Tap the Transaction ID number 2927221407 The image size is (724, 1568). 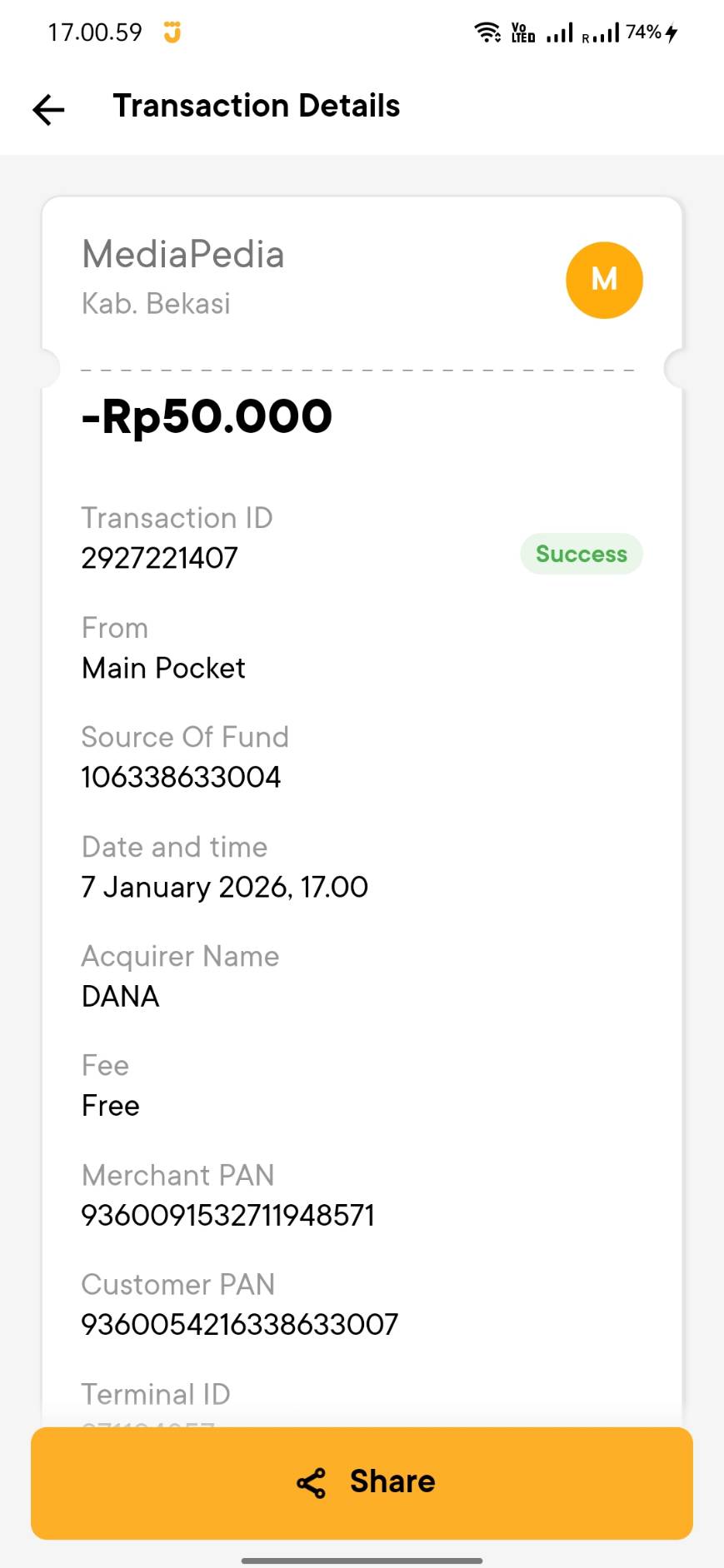(x=159, y=558)
